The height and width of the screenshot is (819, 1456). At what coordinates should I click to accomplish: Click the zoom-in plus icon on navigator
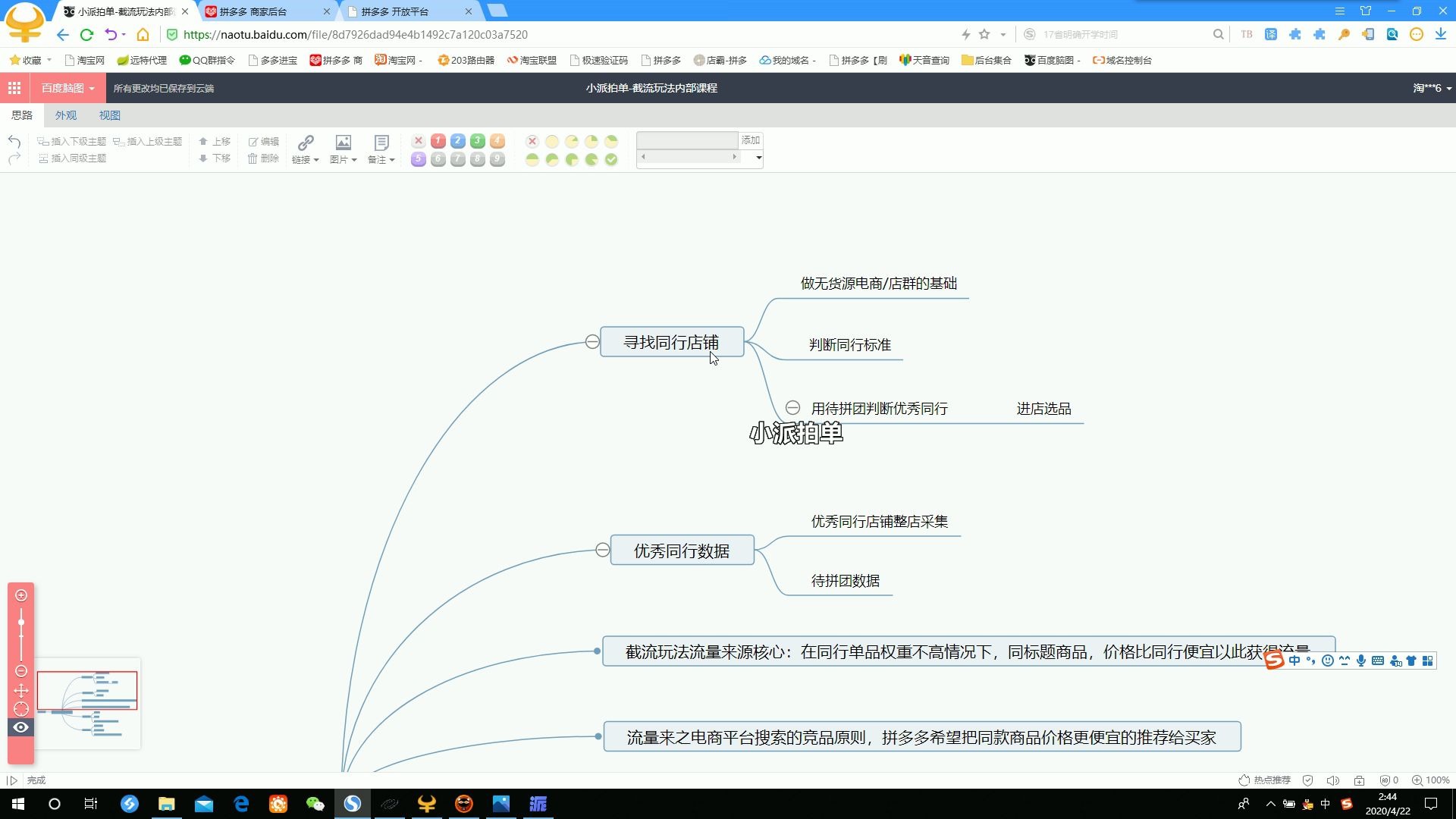coord(21,595)
